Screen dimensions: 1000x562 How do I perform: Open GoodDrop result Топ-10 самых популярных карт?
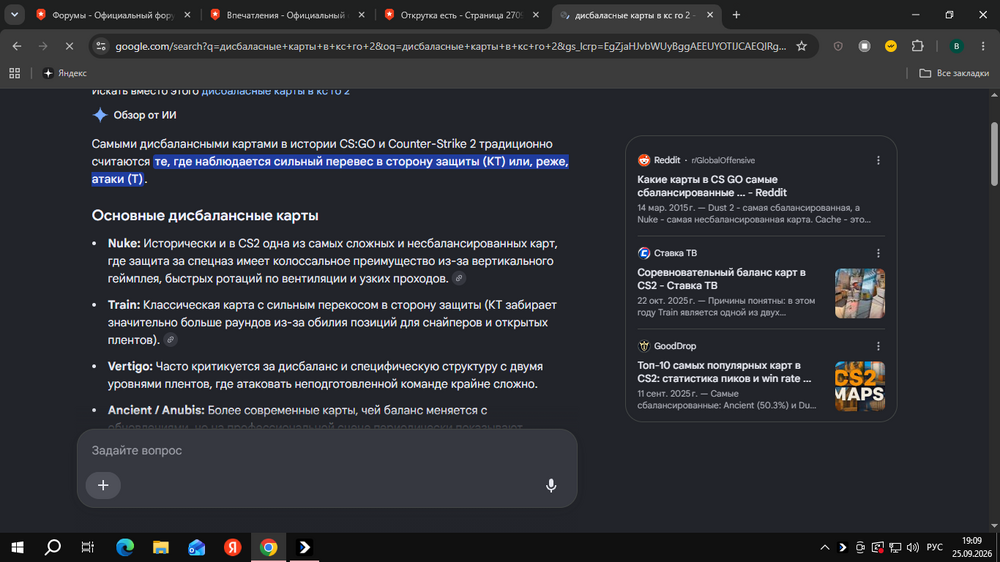click(724, 372)
